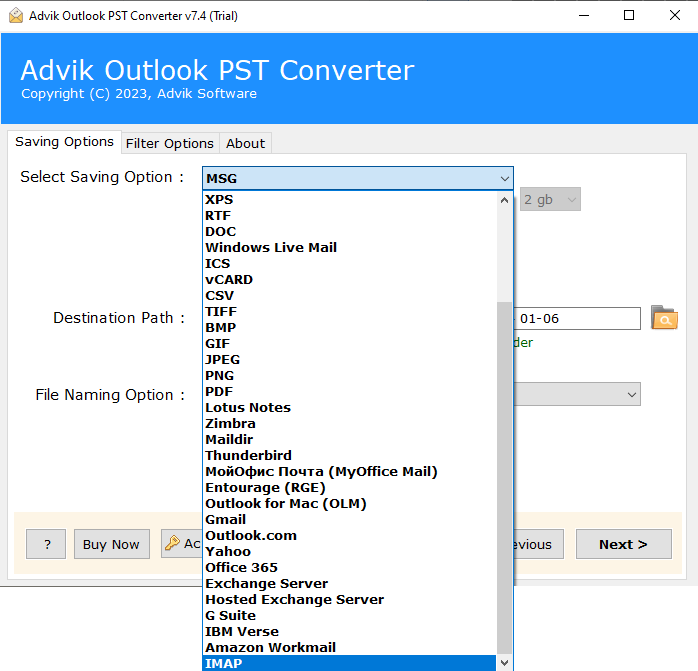Select highlighted IMAP option
This screenshot has height=671, width=698.
tap(349, 663)
